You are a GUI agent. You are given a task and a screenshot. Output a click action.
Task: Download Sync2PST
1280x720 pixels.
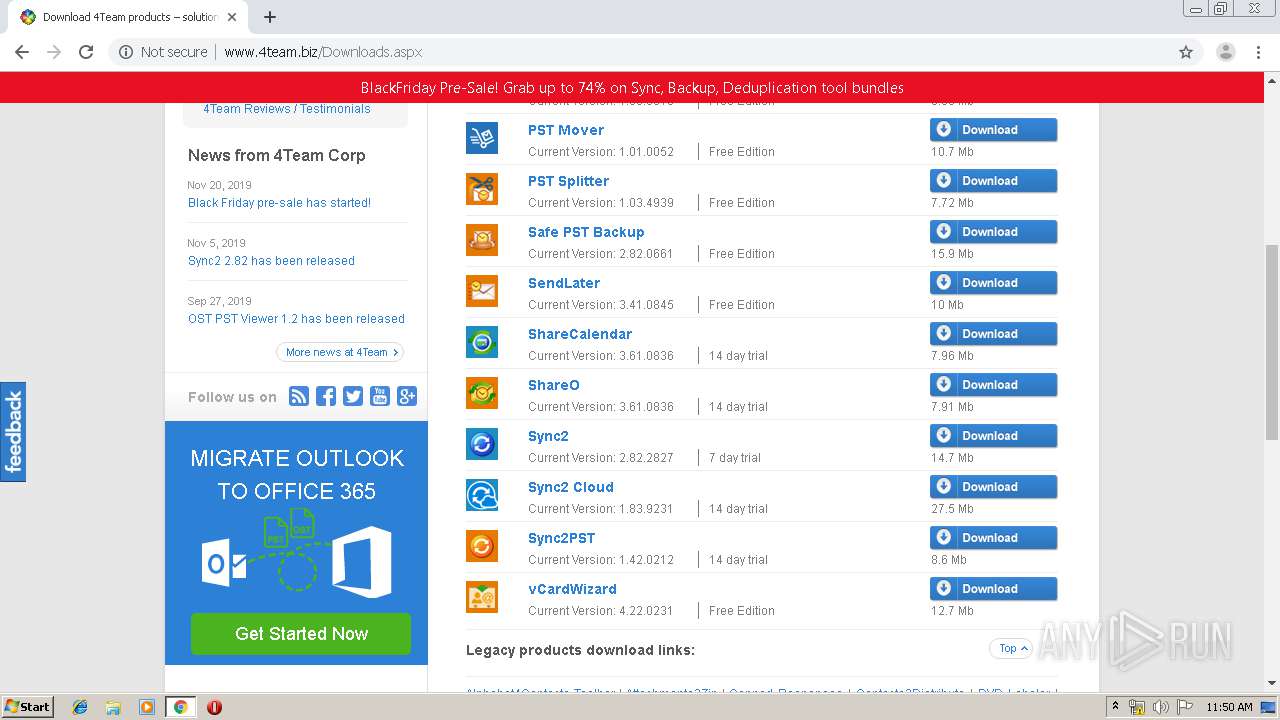[993, 538]
